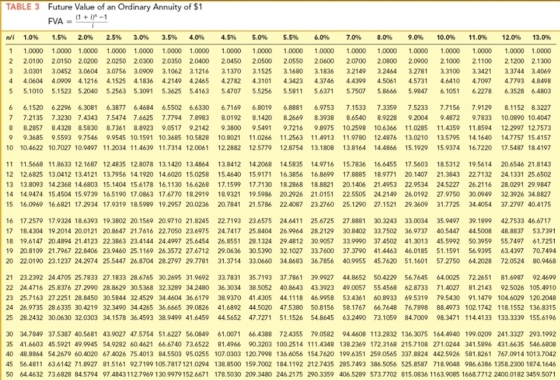The width and height of the screenshot is (560, 380).
Task: Click the cell value '573.7702'
Action: [x=384, y=375]
